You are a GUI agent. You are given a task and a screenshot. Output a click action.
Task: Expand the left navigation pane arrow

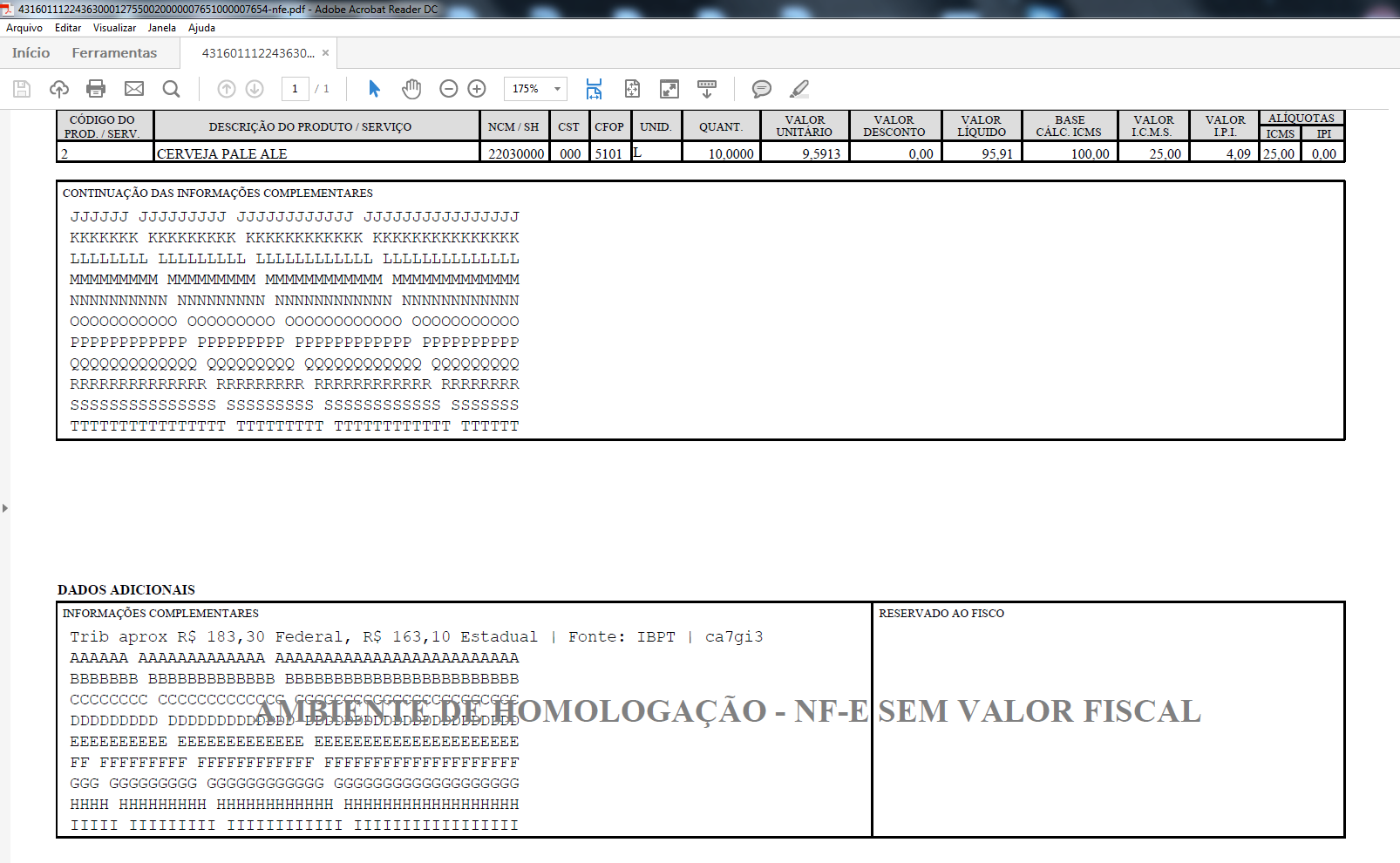click(5, 507)
